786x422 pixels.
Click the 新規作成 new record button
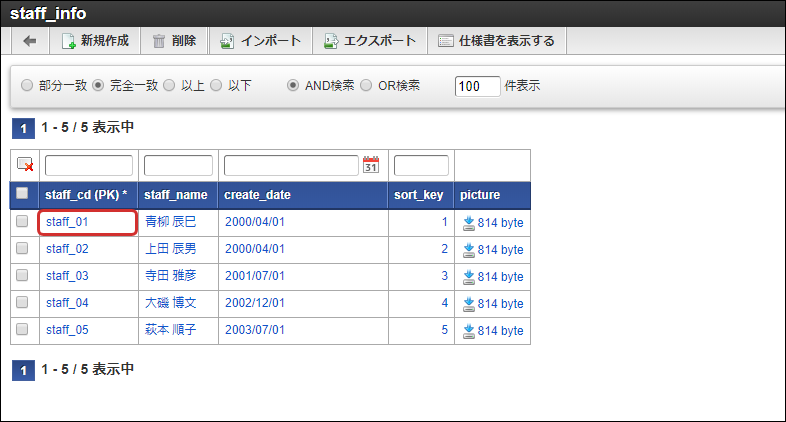95,41
